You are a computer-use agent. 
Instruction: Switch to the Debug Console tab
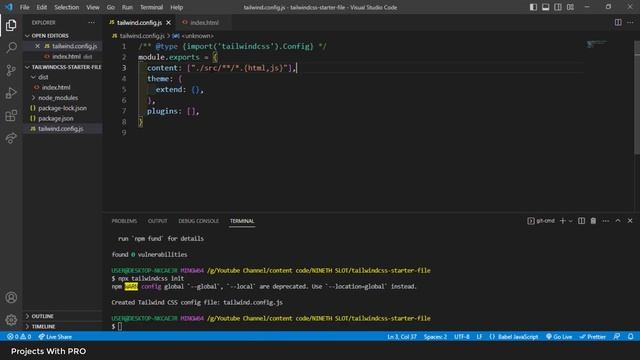coord(198,221)
